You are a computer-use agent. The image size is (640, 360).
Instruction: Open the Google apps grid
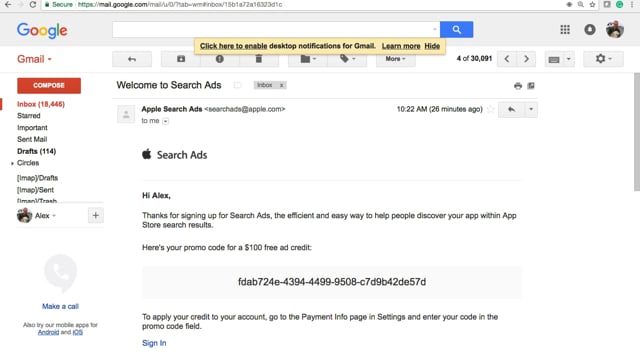pyautogui.click(x=565, y=29)
